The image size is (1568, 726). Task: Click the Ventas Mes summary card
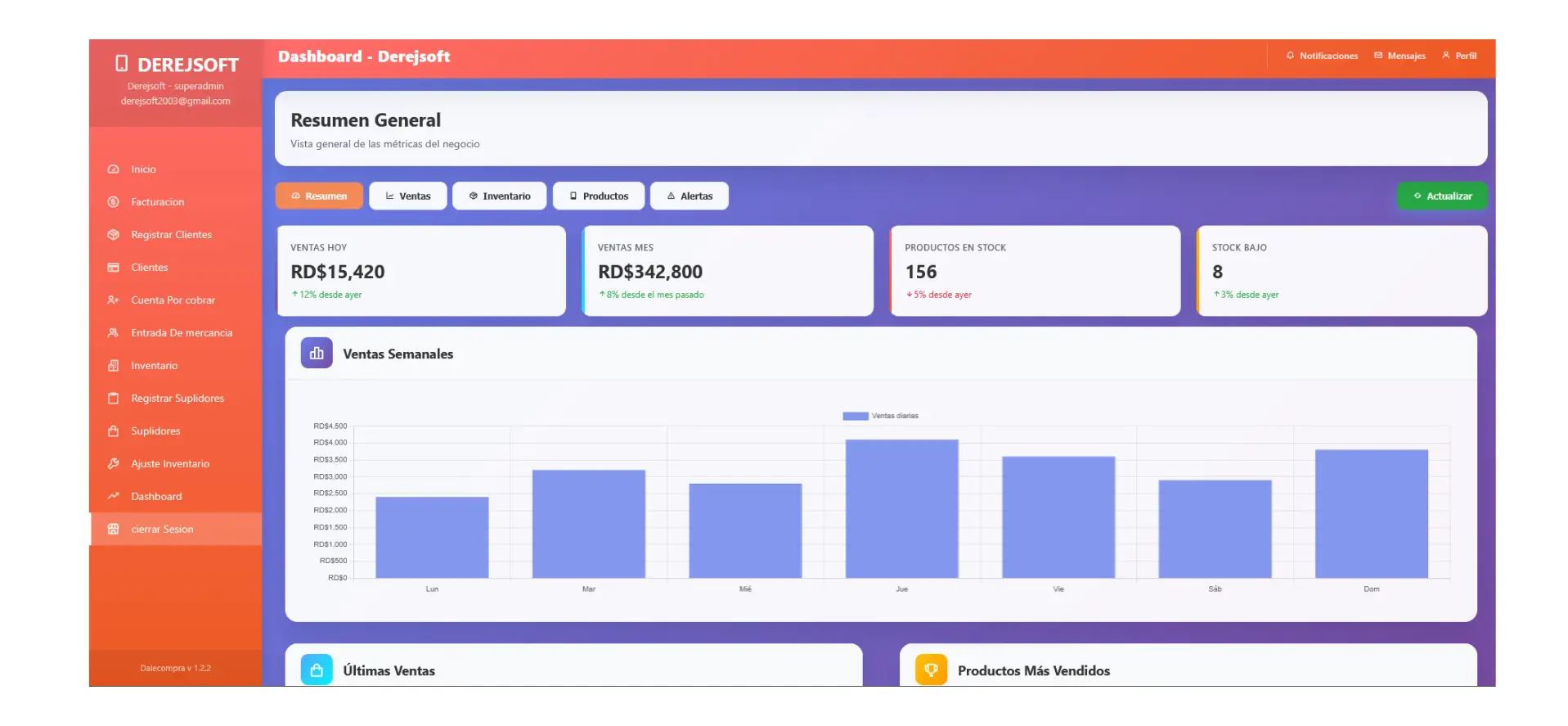727,271
